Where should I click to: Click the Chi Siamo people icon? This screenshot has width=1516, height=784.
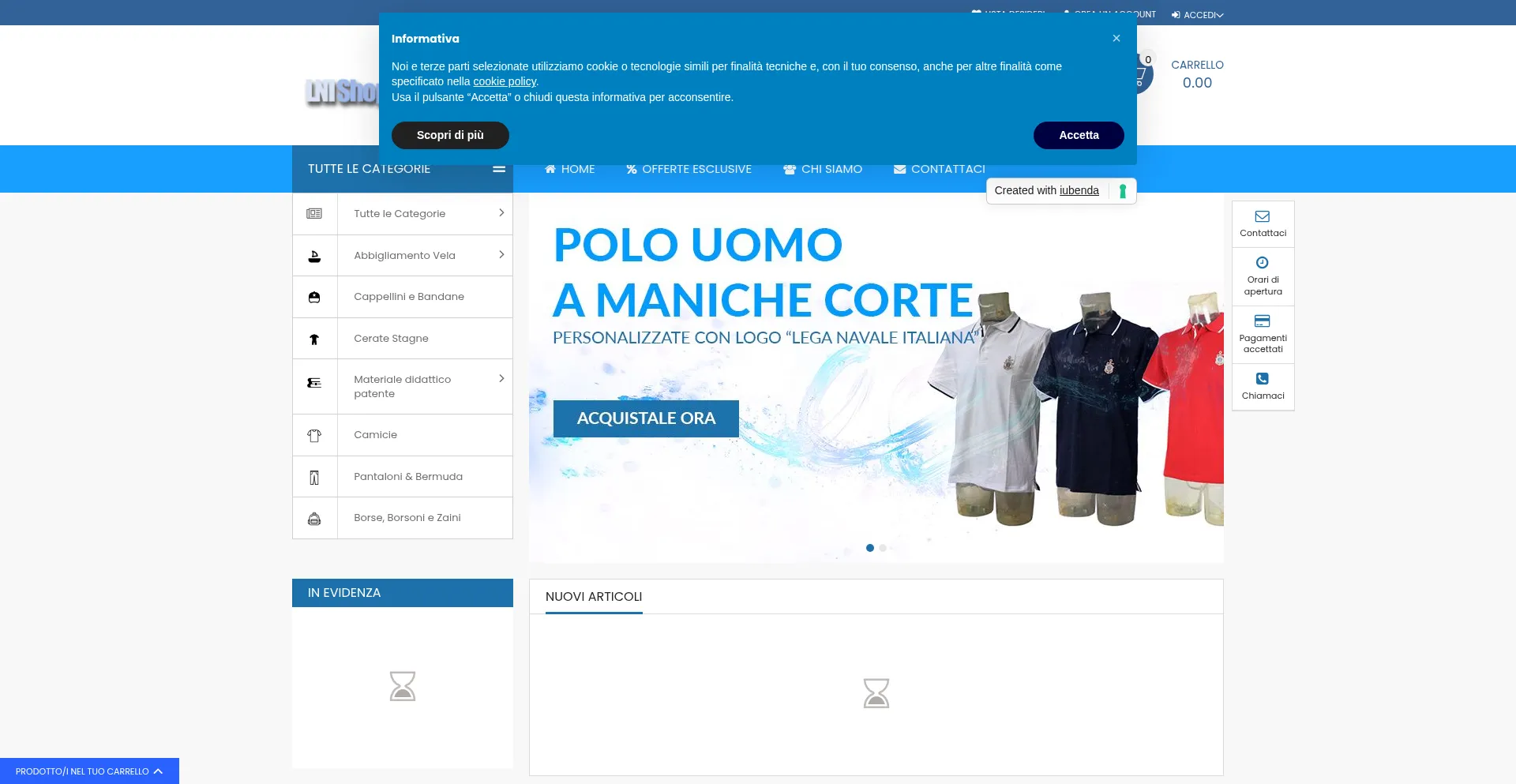coord(790,169)
